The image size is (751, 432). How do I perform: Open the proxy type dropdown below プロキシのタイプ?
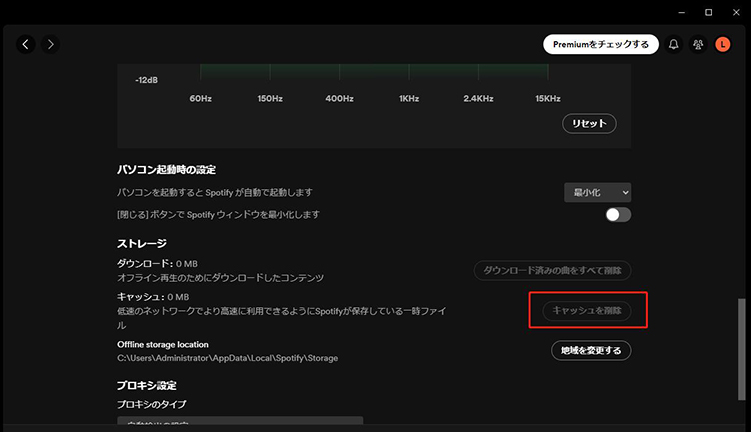coord(240,421)
